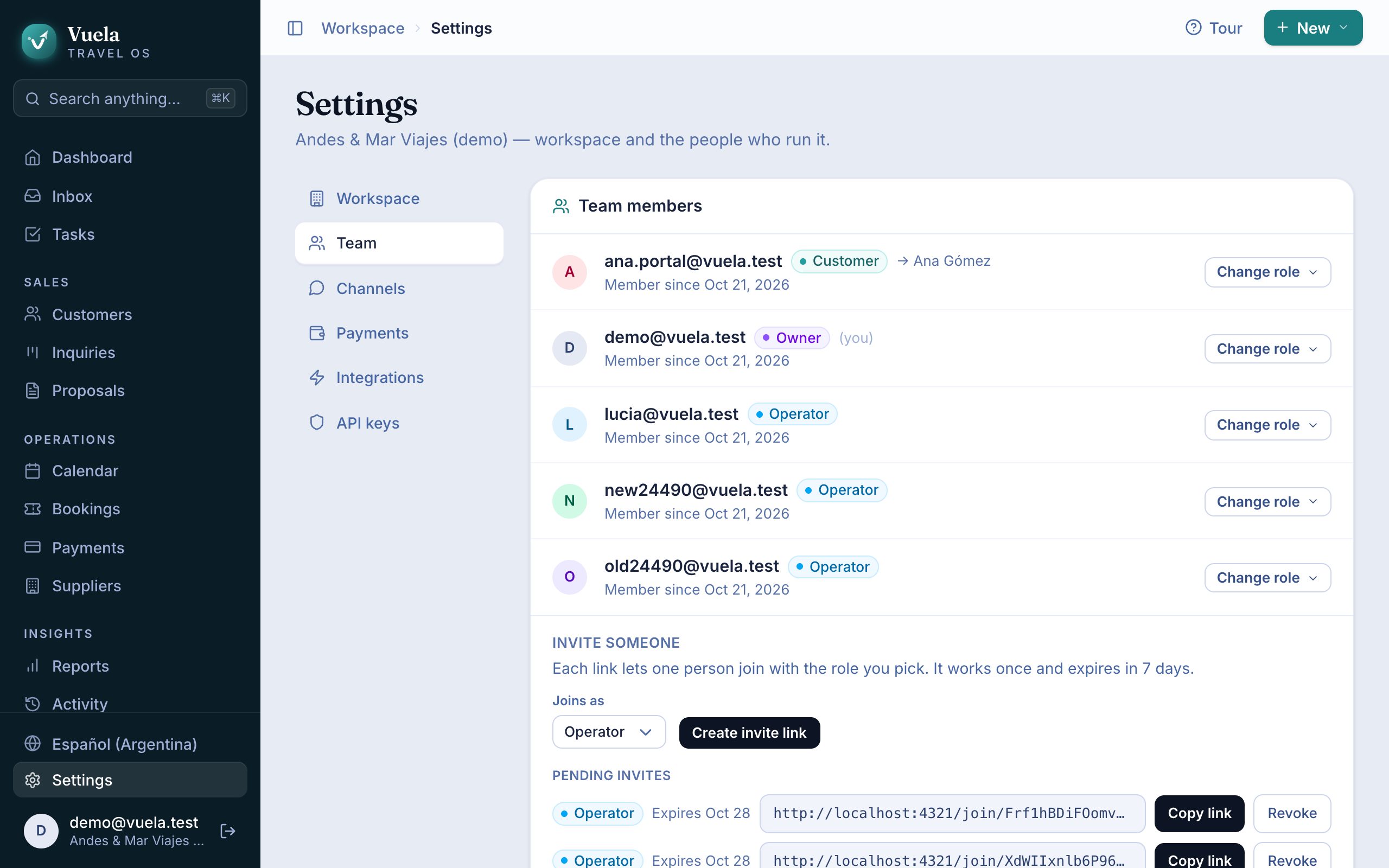Open Change role for demo@vuela.test
This screenshot has width=1389, height=868.
point(1267,349)
